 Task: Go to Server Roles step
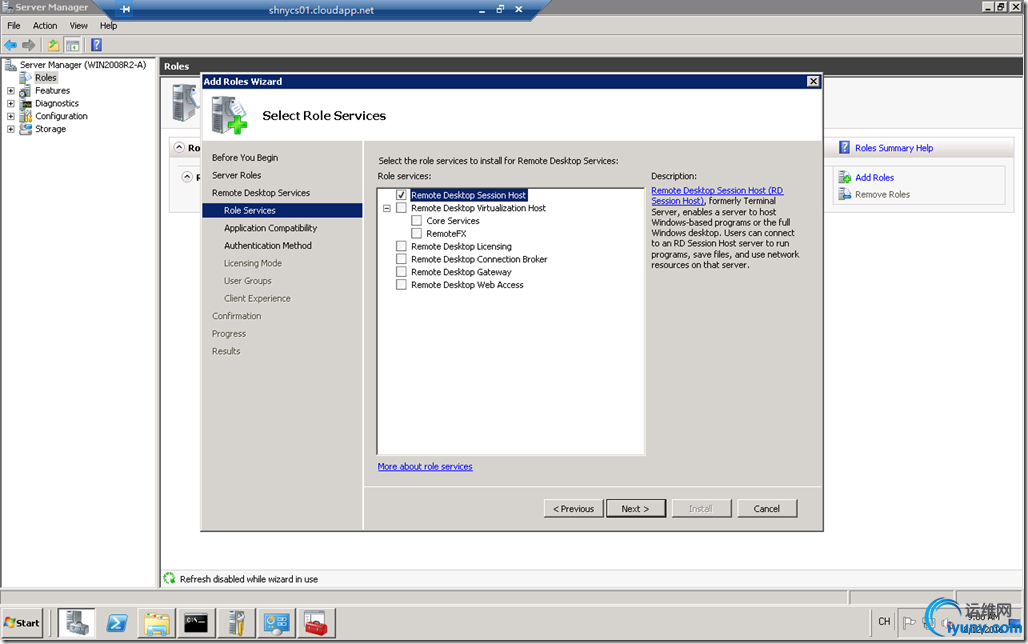pyautogui.click(x=236, y=175)
